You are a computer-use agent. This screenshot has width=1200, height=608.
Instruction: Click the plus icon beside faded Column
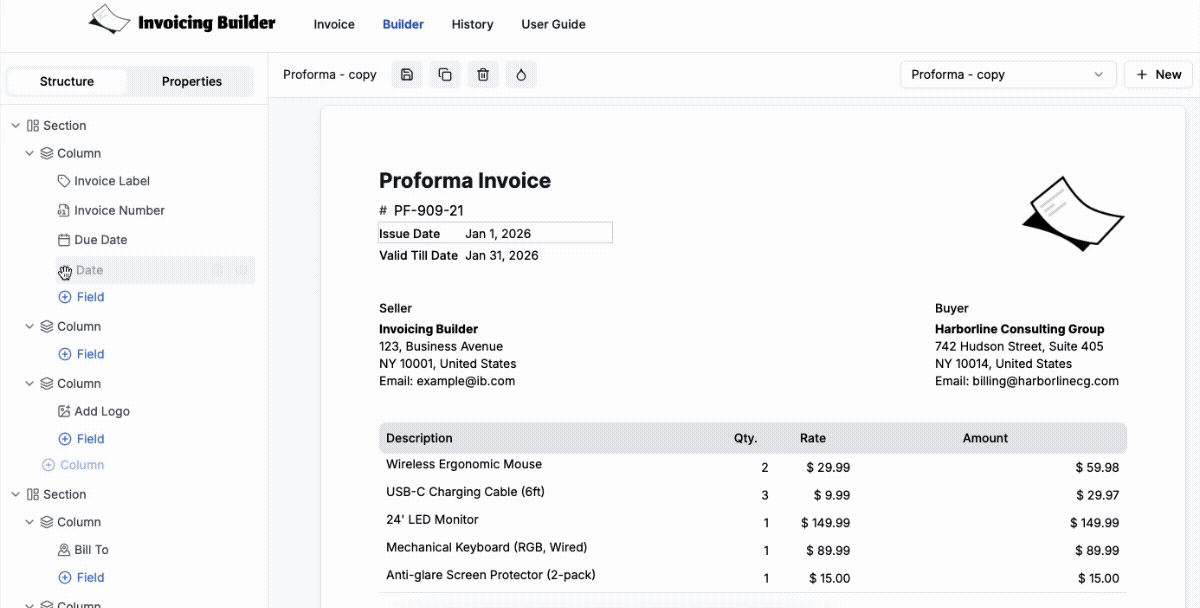[x=48, y=465]
